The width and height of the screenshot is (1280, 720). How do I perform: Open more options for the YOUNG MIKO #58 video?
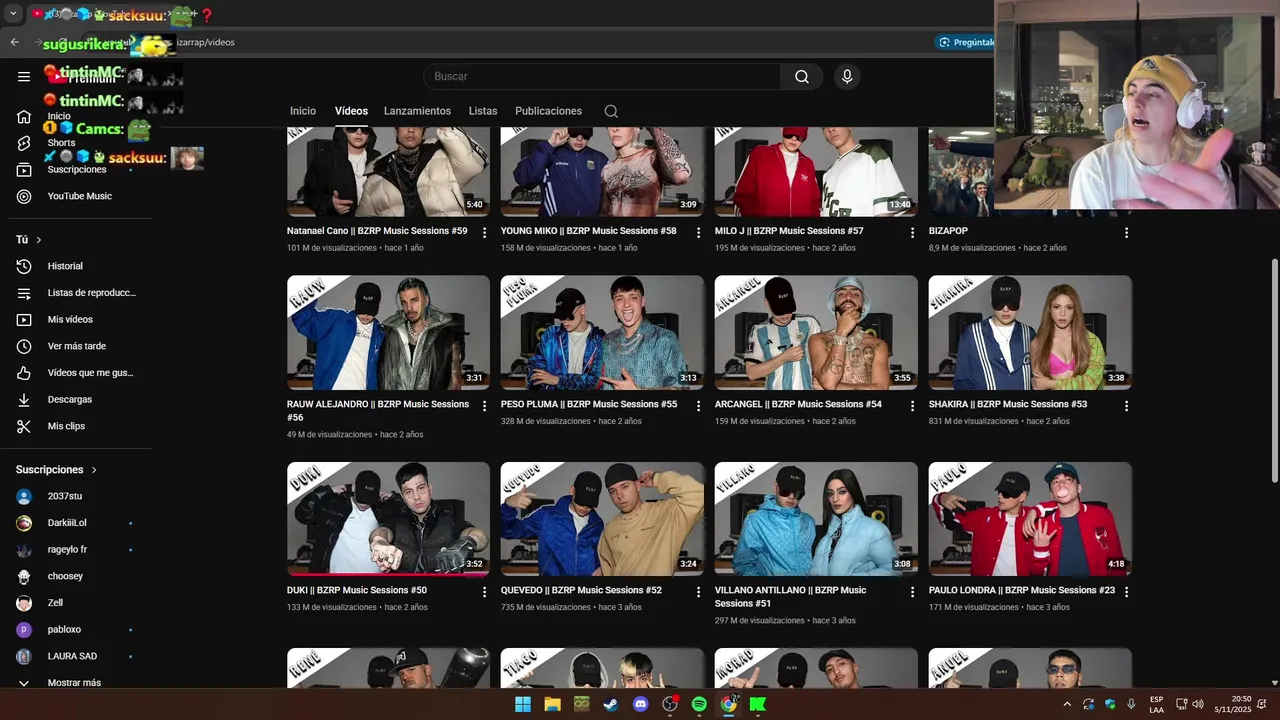(x=699, y=232)
